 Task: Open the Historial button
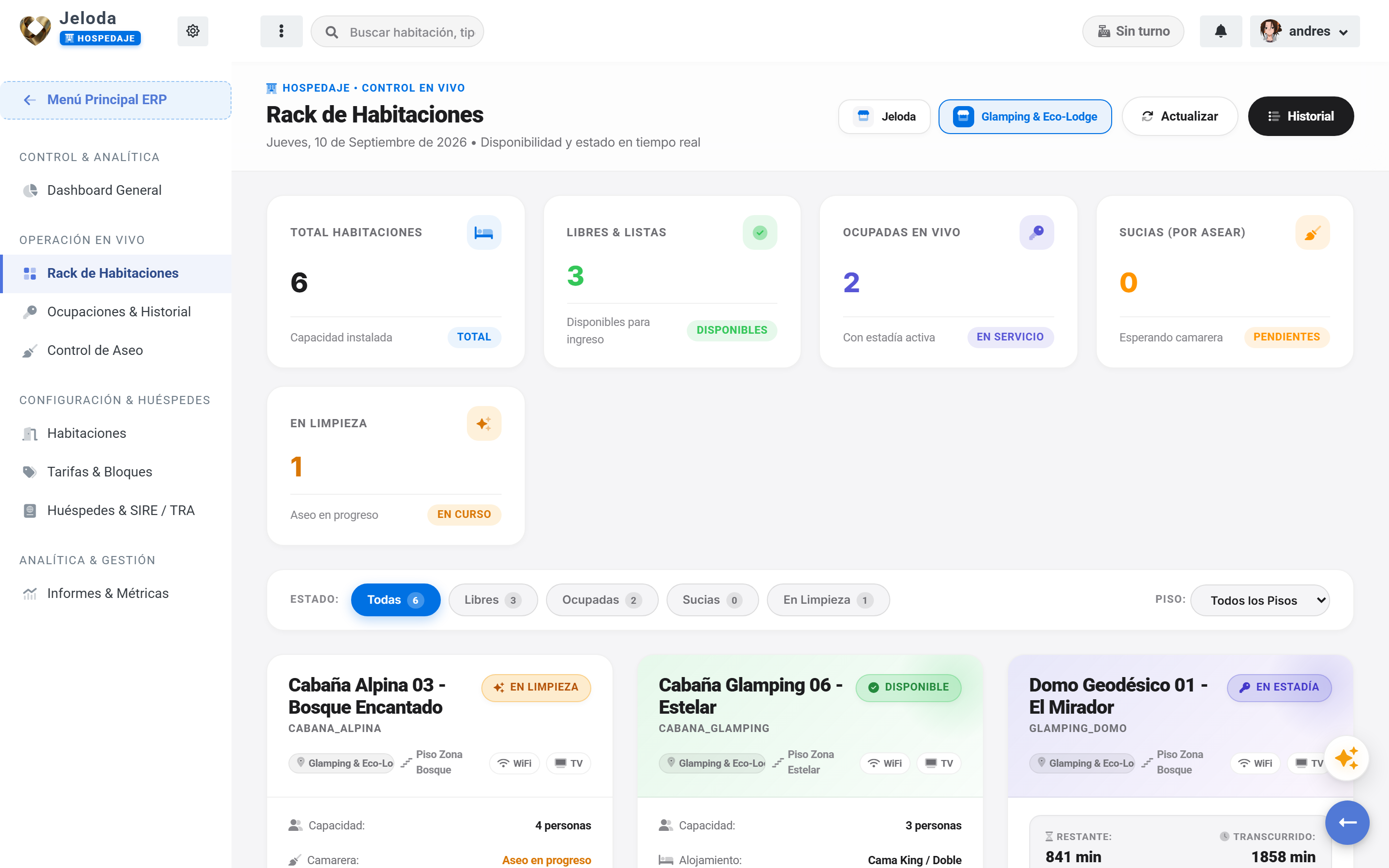pyautogui.click(x=1301, y=117)
